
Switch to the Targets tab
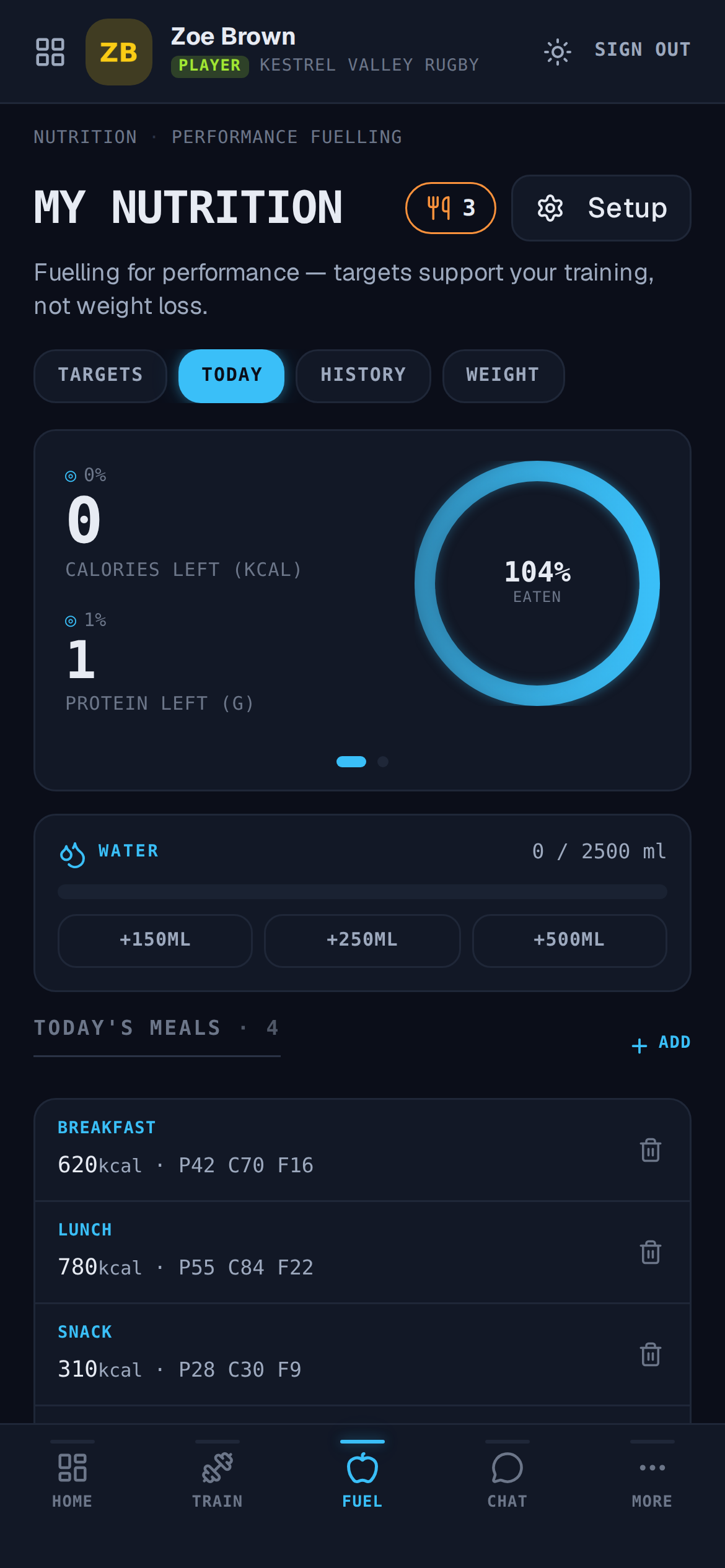pos(100,376)
